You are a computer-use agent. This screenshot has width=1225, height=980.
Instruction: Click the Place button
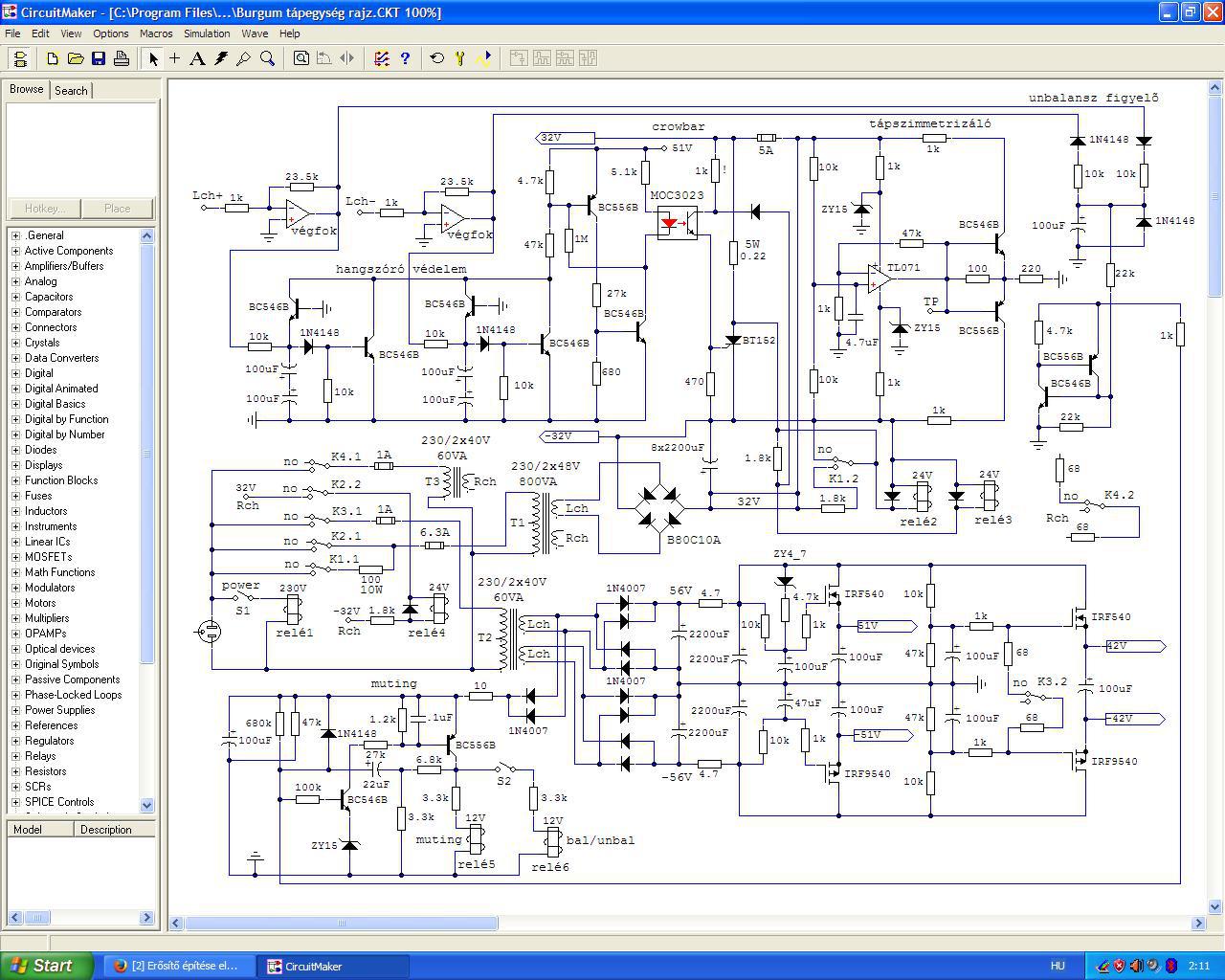[118, 209]
